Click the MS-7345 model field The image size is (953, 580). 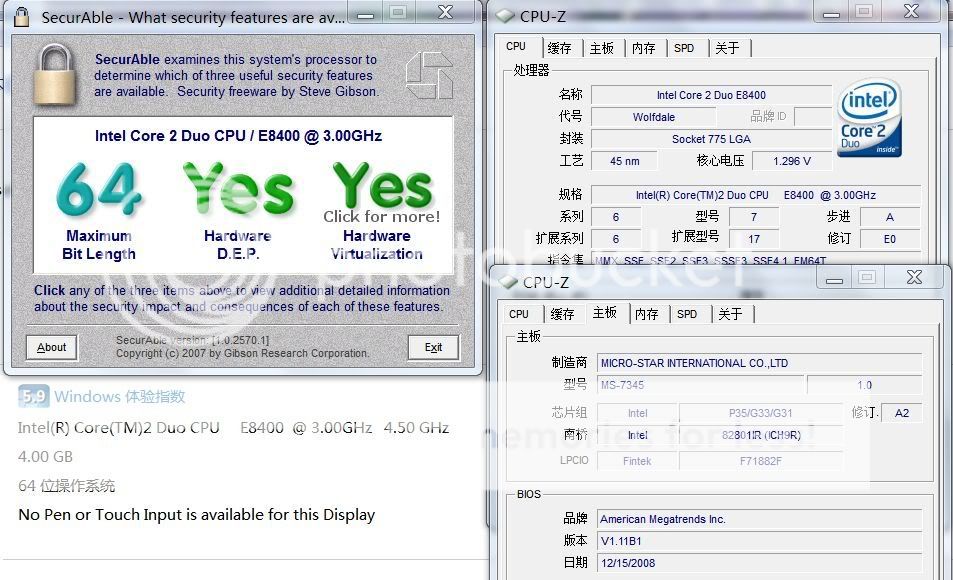tap(700, 385)
